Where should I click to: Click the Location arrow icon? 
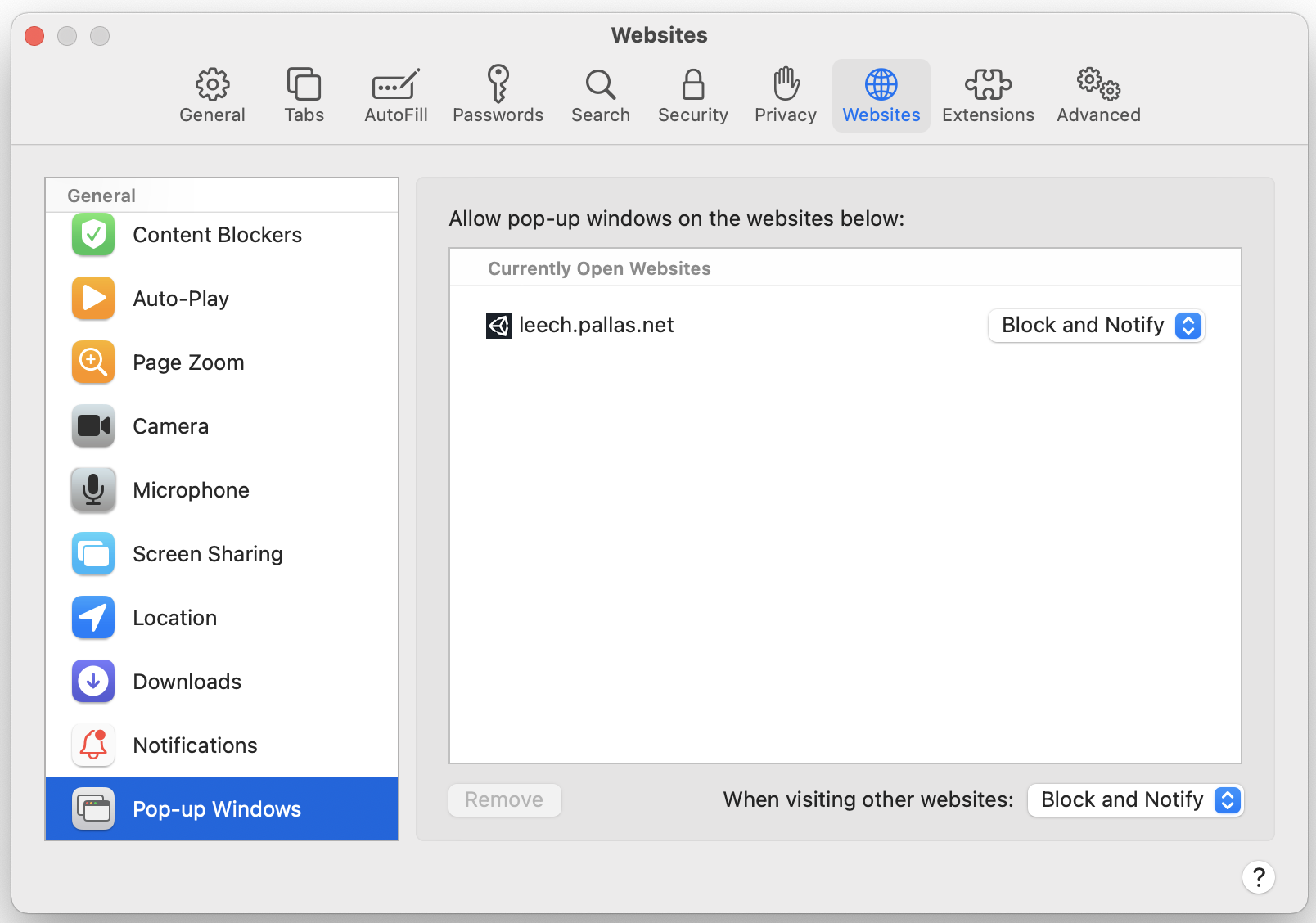click(x=93, y=618)
